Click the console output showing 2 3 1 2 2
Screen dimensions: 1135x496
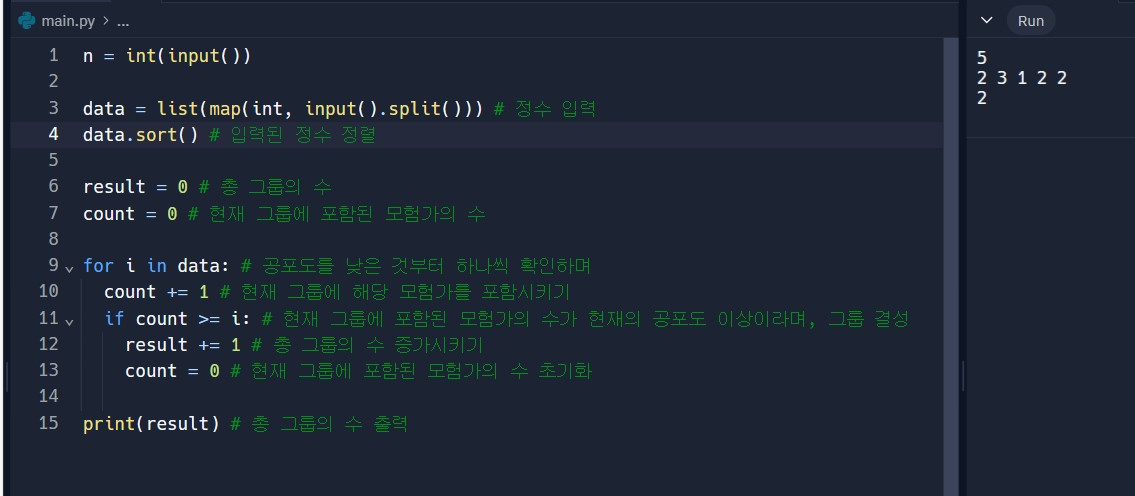[1021, 78]
